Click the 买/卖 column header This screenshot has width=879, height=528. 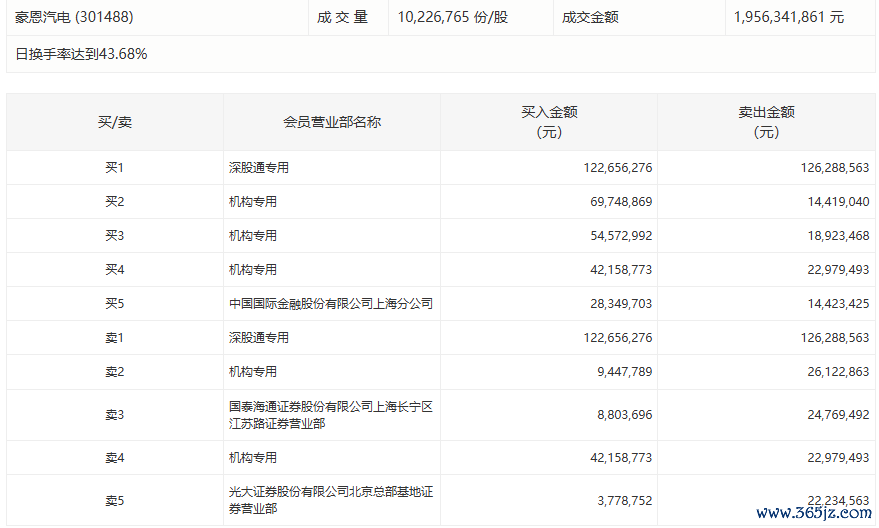(x=114, y=122)
